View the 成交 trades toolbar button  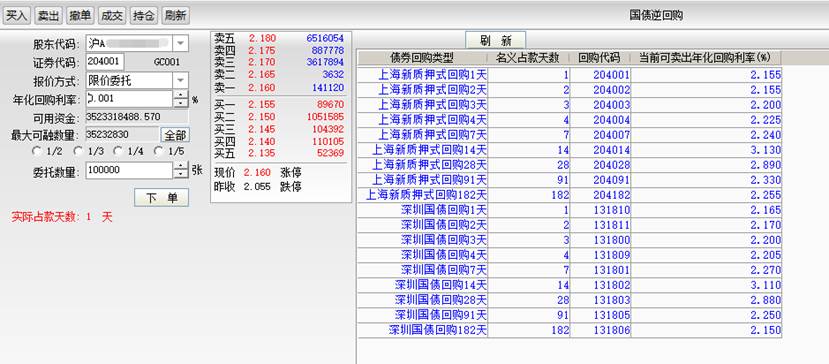point(112,16)
